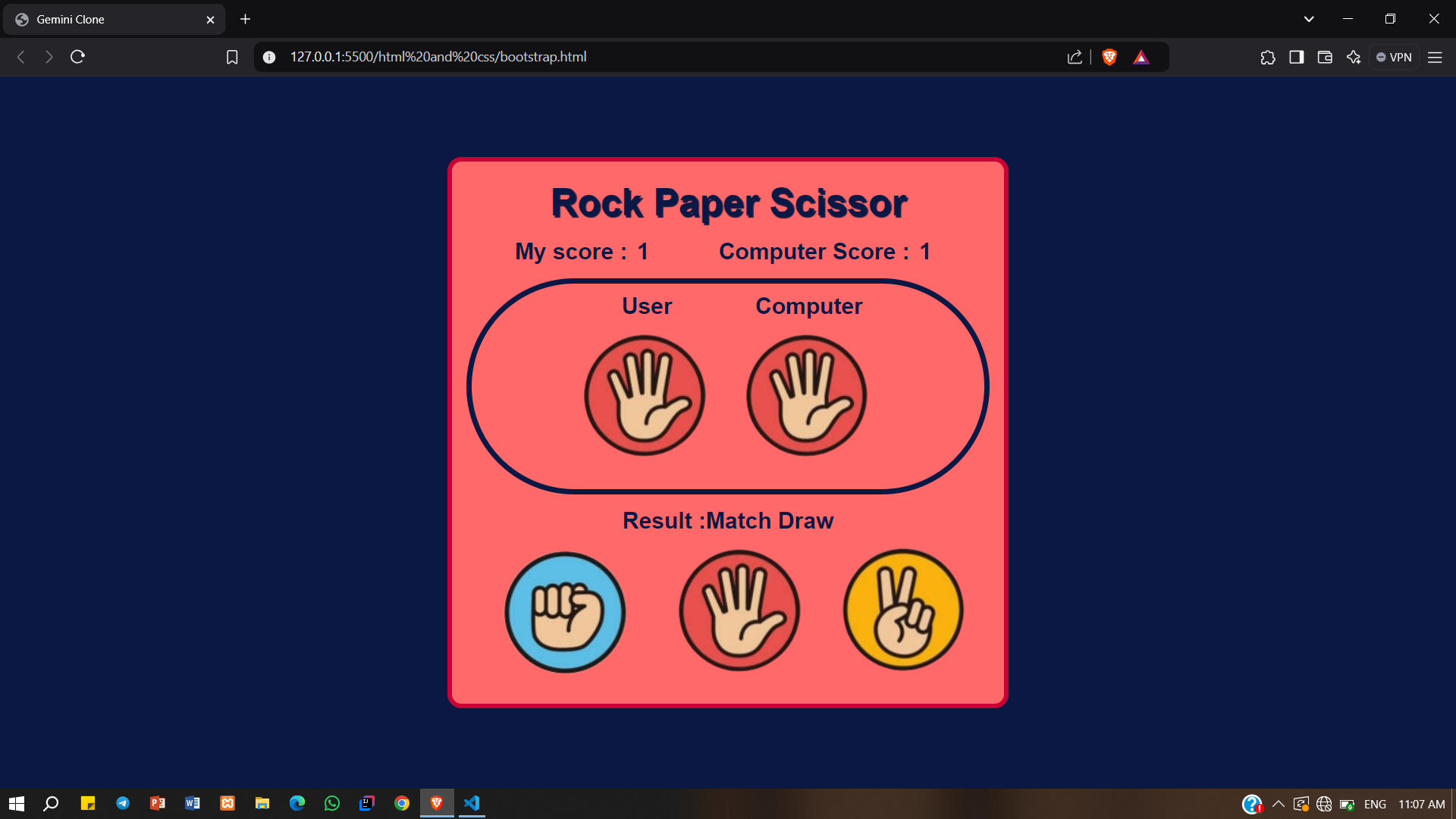Open the extensions puzzle icon
The width and height of the screenshot is (1456, 819).
1268,57
